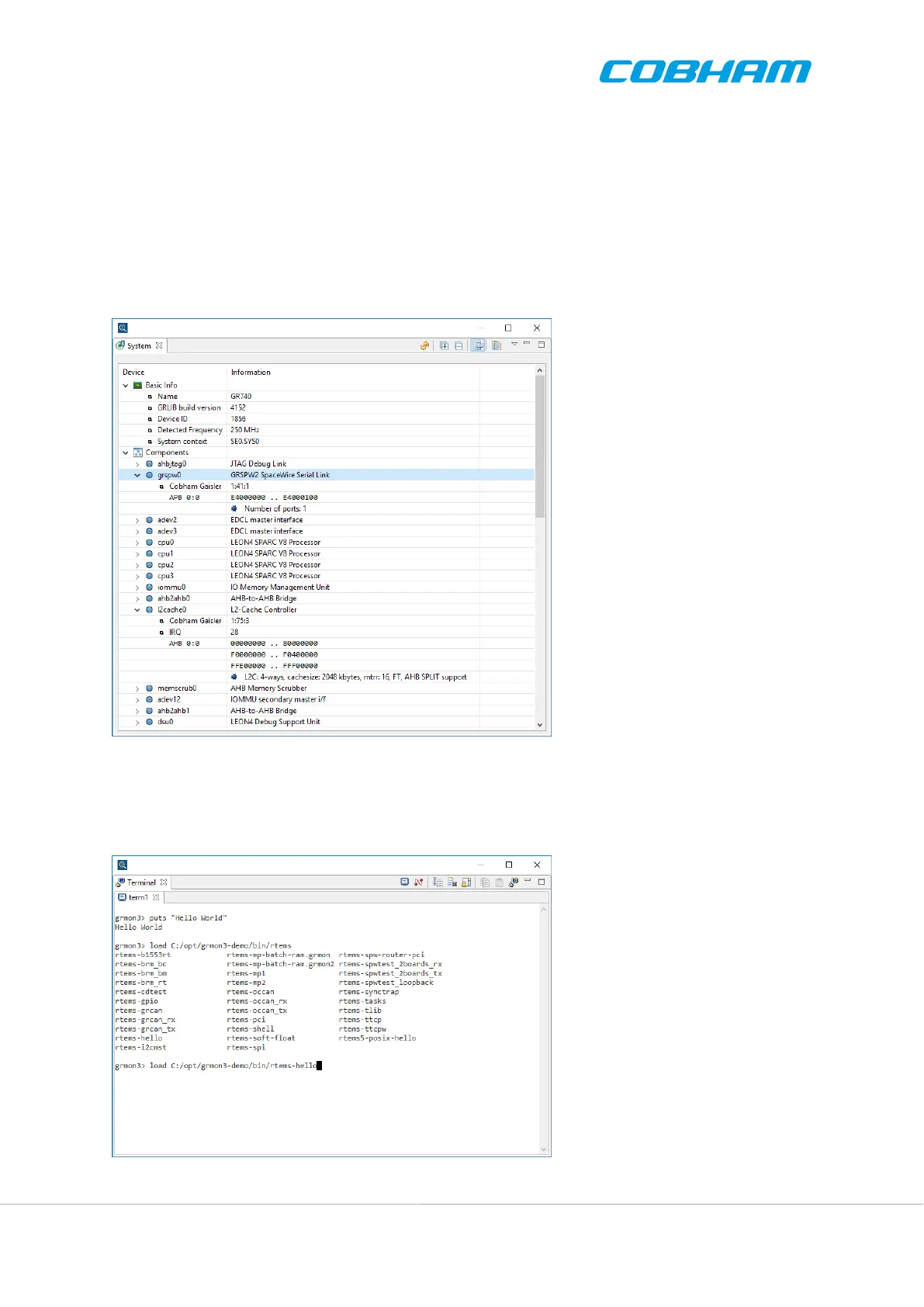
Task: Toggle the columns view button in System toolbar
Action: pos(497,346)
